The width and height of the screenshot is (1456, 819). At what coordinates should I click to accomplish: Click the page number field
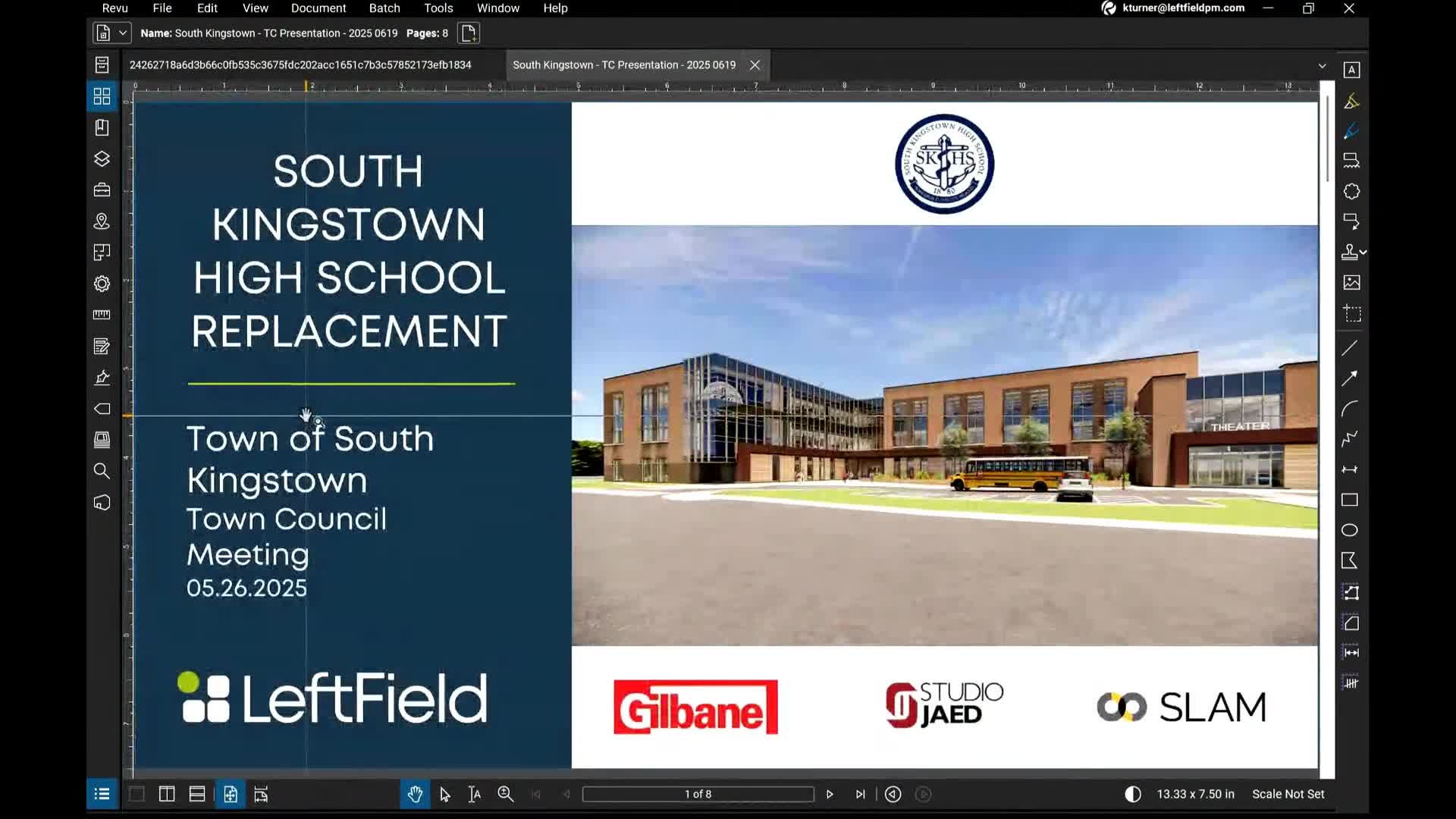coord(698,794)
